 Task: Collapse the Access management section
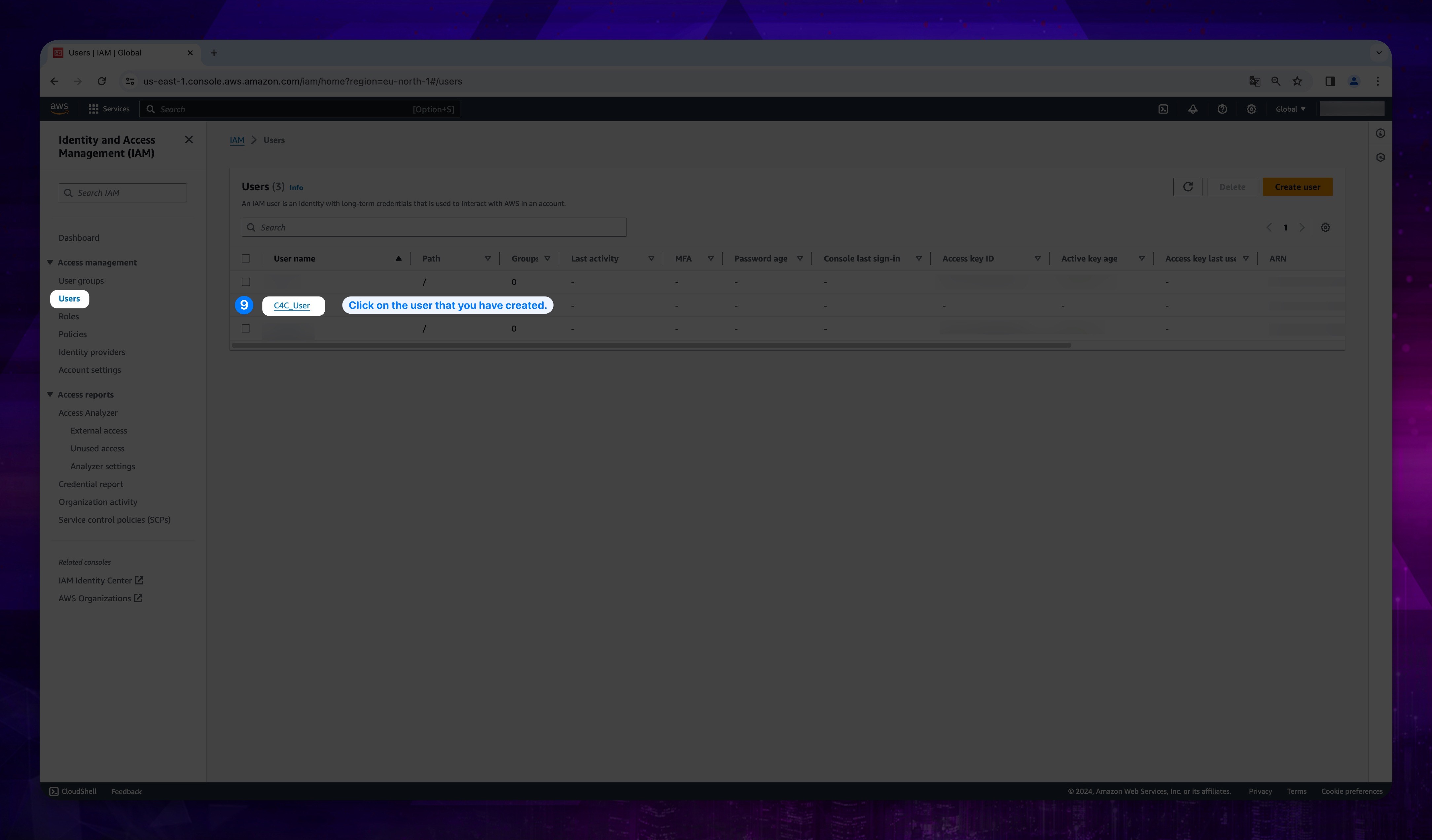click(x=50, y=262)
